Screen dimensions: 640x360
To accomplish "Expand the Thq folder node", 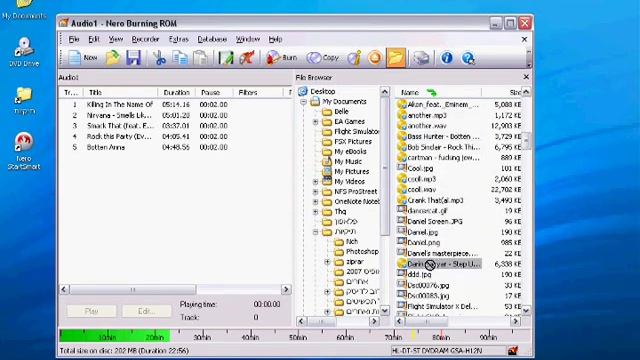I will click(x=316, y=211).
